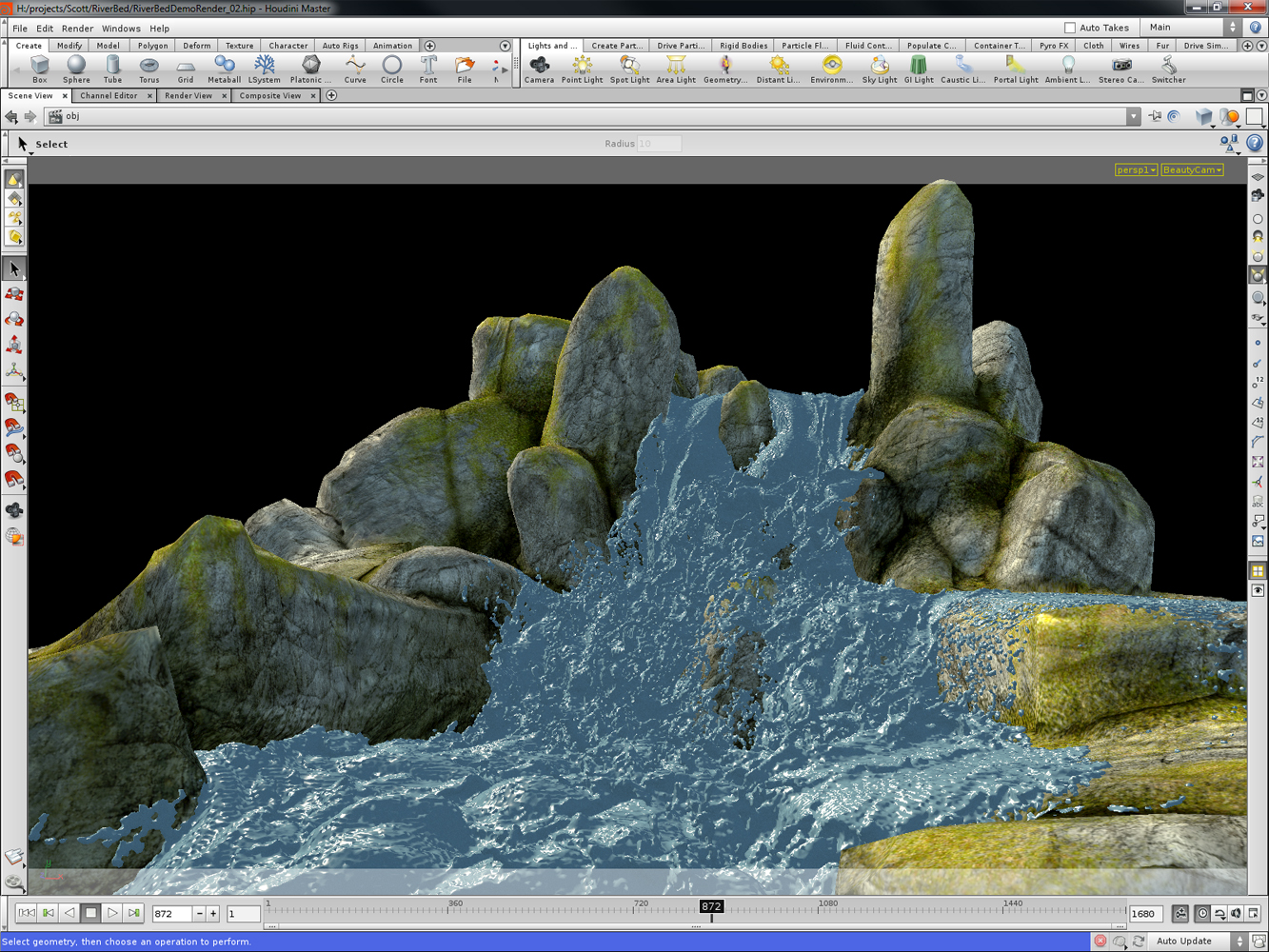Add an Environment Light to the scene

(831, 67)
